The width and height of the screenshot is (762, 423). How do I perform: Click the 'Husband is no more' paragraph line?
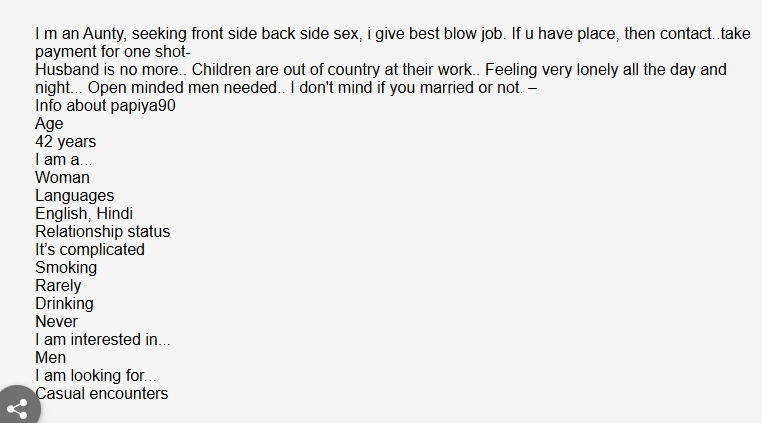point(381,70)
